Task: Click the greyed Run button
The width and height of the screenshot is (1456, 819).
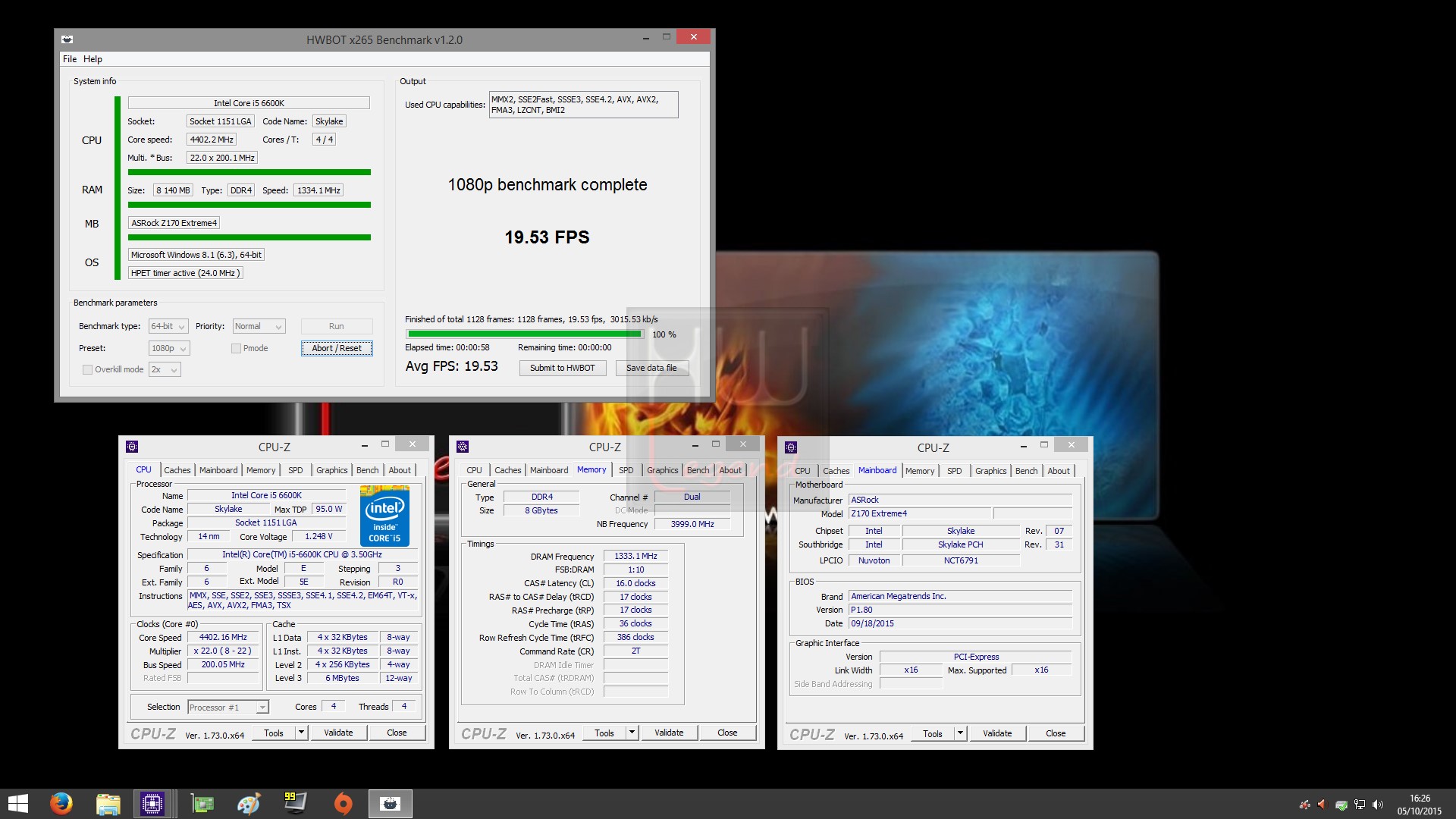Action: [337, 326]
